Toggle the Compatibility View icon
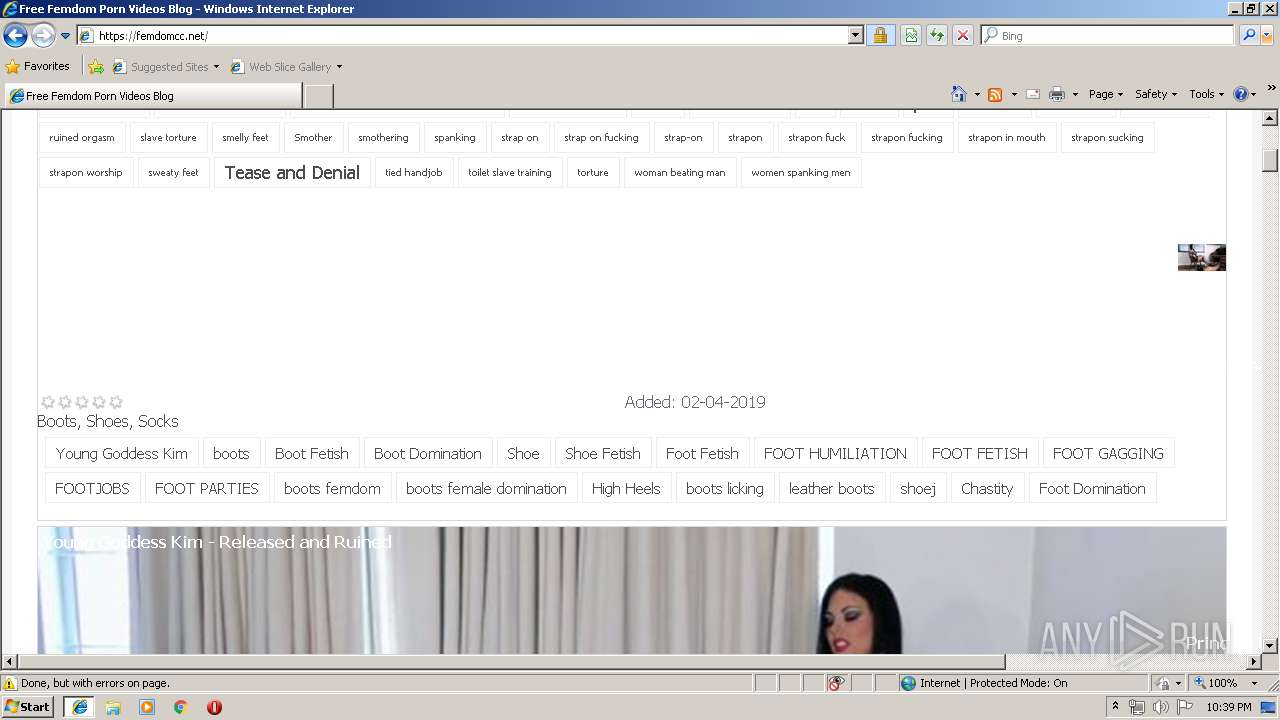Screen dimensions: 1280x720 [x=911, y=35]
